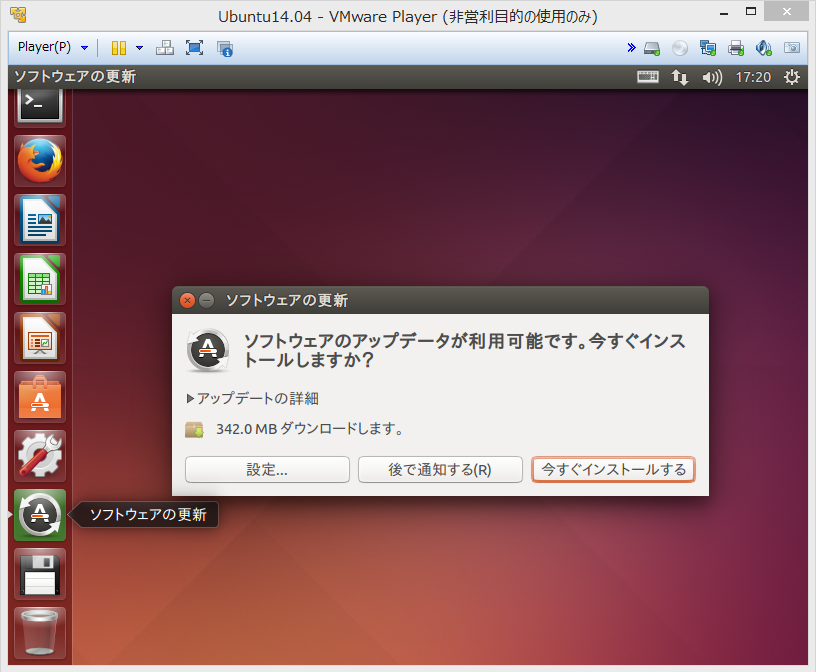Open the power options dropdown arrow
The height and width of the screenshot is (672, 816).
coord(139,48)
